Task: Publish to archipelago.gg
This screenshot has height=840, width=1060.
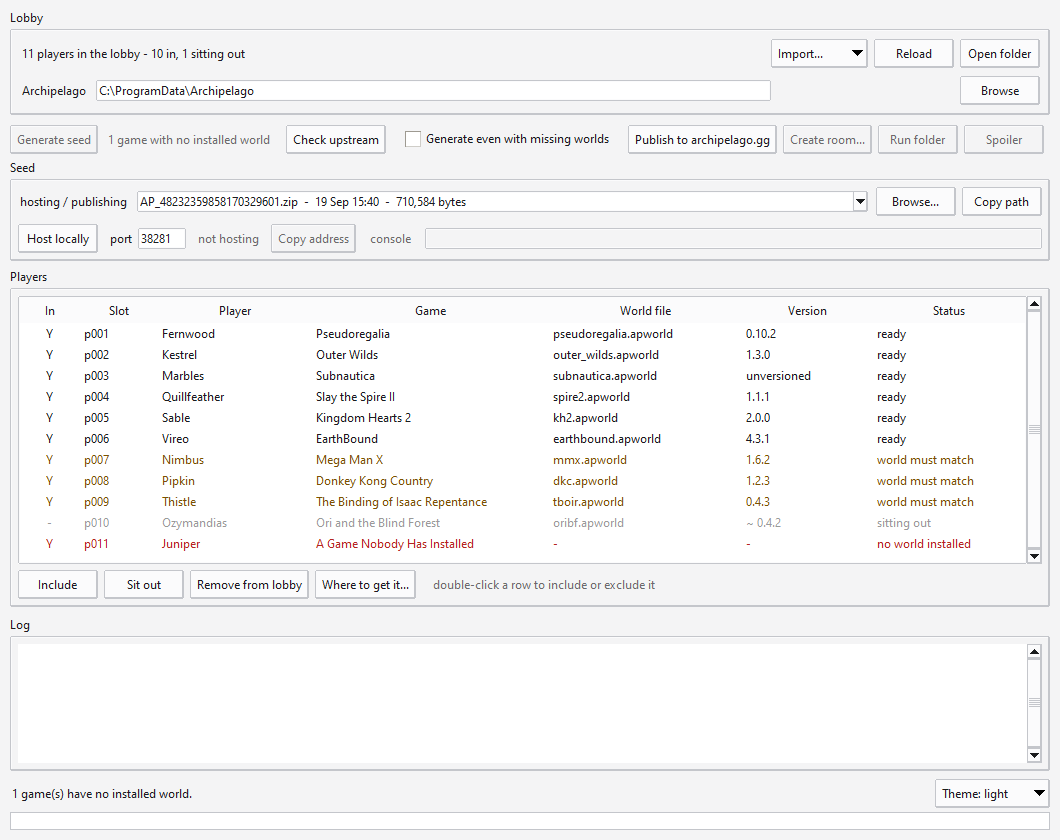Action: point(702,140)
